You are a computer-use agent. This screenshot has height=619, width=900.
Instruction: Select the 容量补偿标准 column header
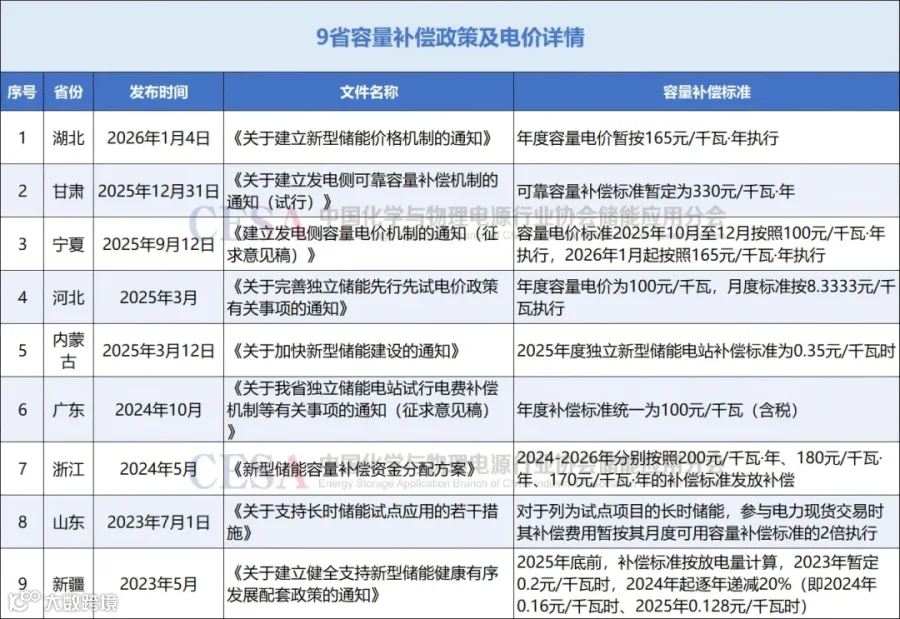click(707, 92)
